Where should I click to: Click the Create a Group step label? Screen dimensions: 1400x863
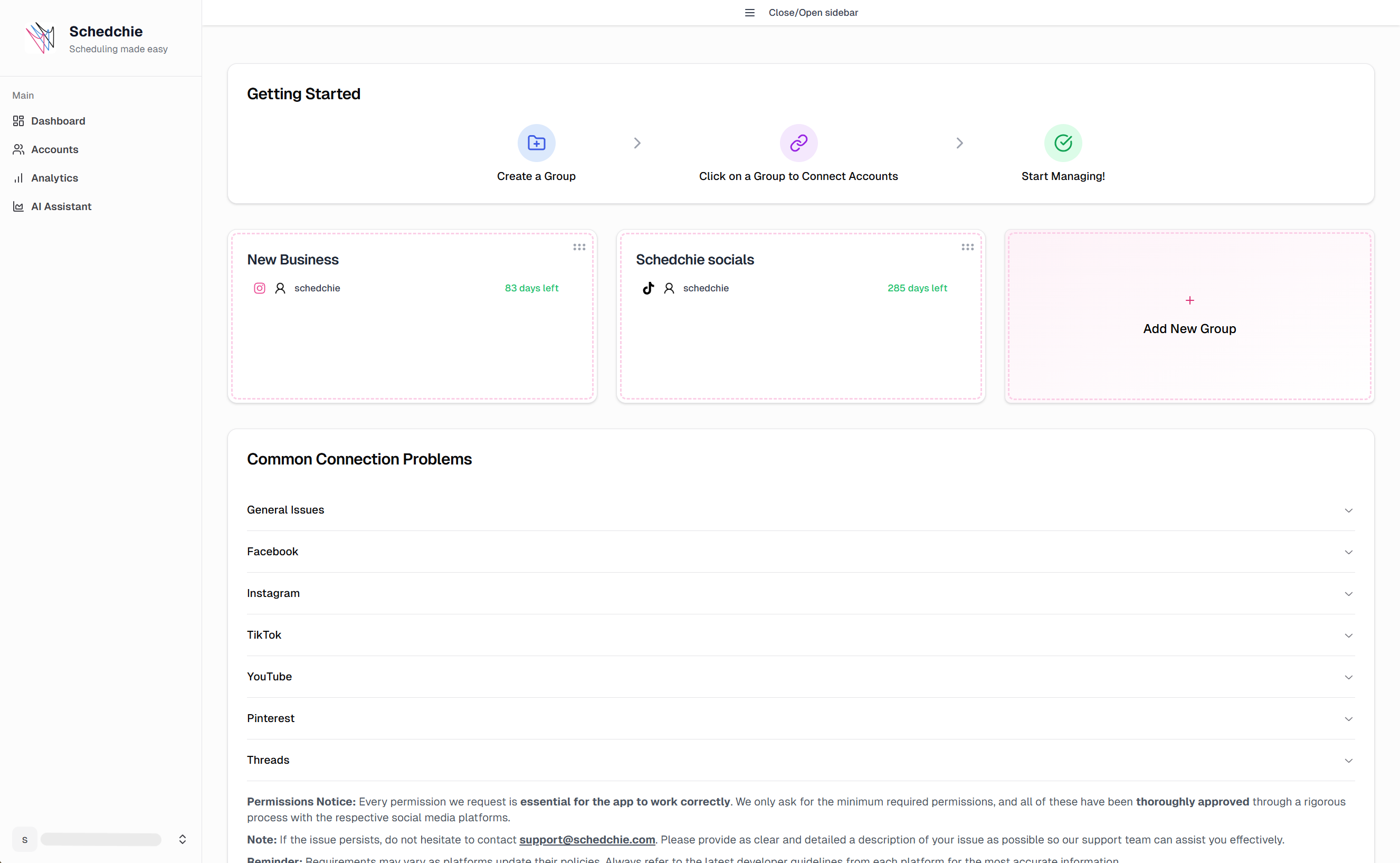pos(536,176)
